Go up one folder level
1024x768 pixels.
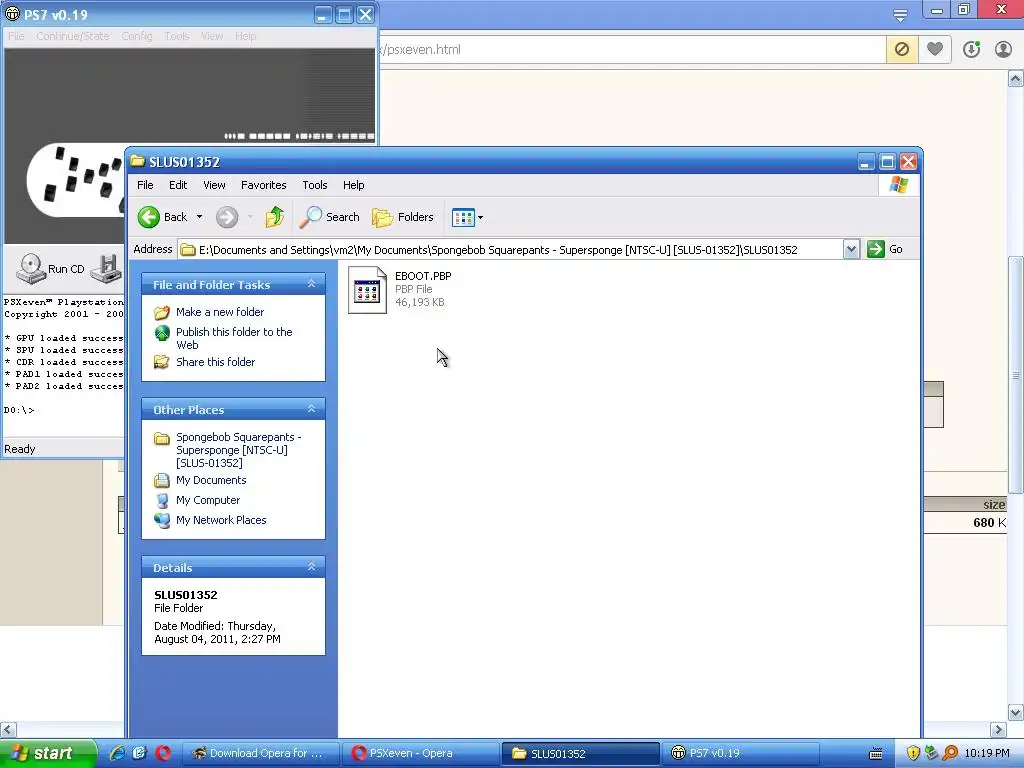click(x=275, y=217)
